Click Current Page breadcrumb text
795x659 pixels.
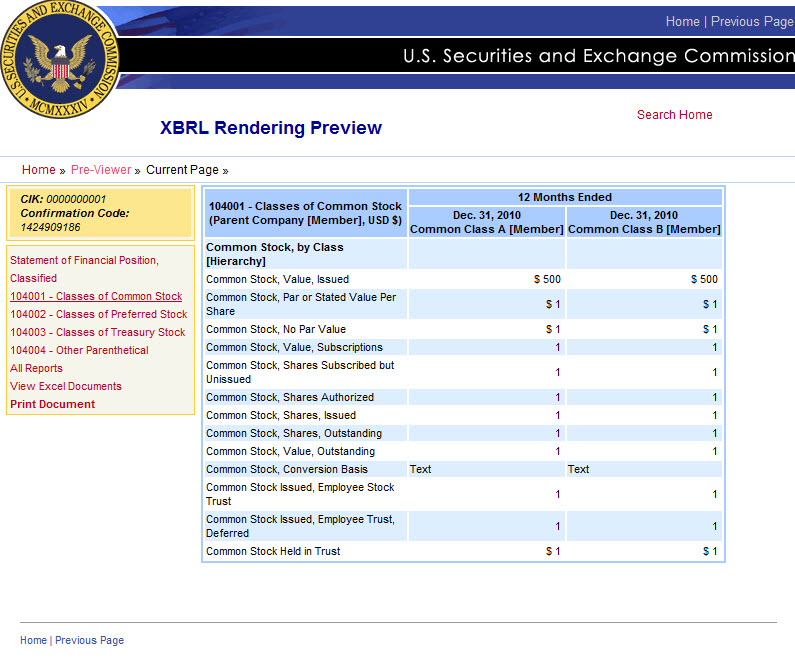pos(182,170)
